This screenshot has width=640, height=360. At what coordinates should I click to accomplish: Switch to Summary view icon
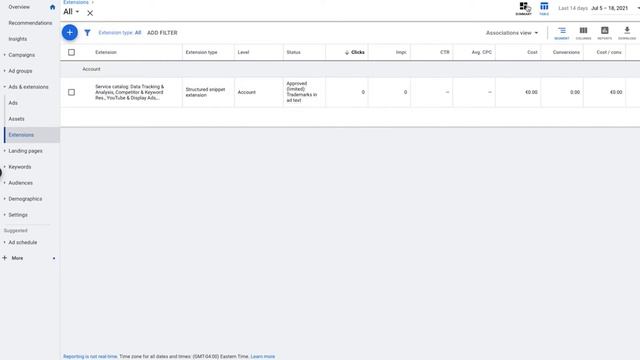coord(523,8)
